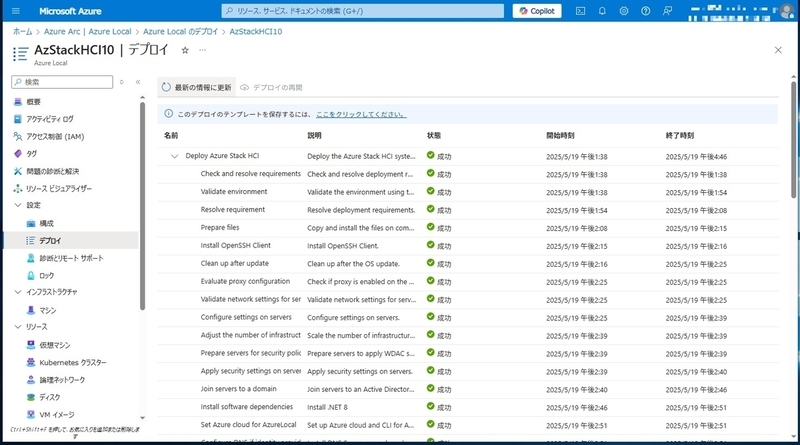Open the account avatar in the header

pyautogui.click(x=787, y=11)
